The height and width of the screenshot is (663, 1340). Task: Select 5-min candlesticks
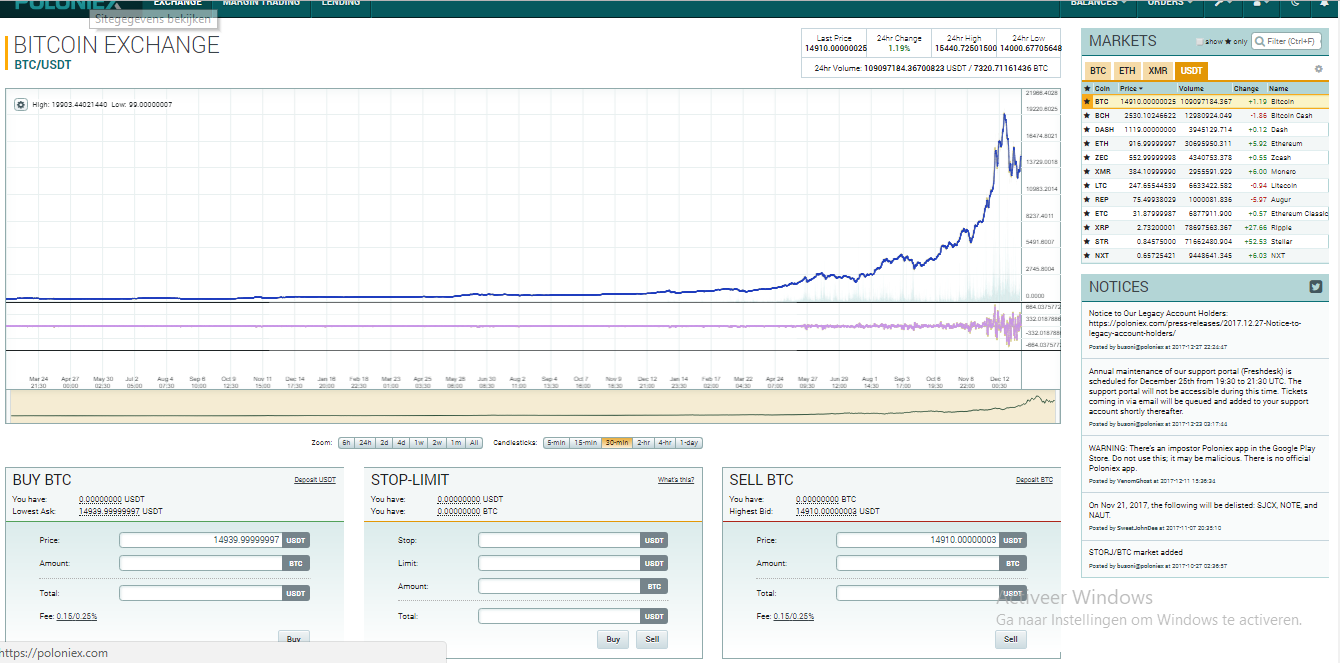[556, 442]
